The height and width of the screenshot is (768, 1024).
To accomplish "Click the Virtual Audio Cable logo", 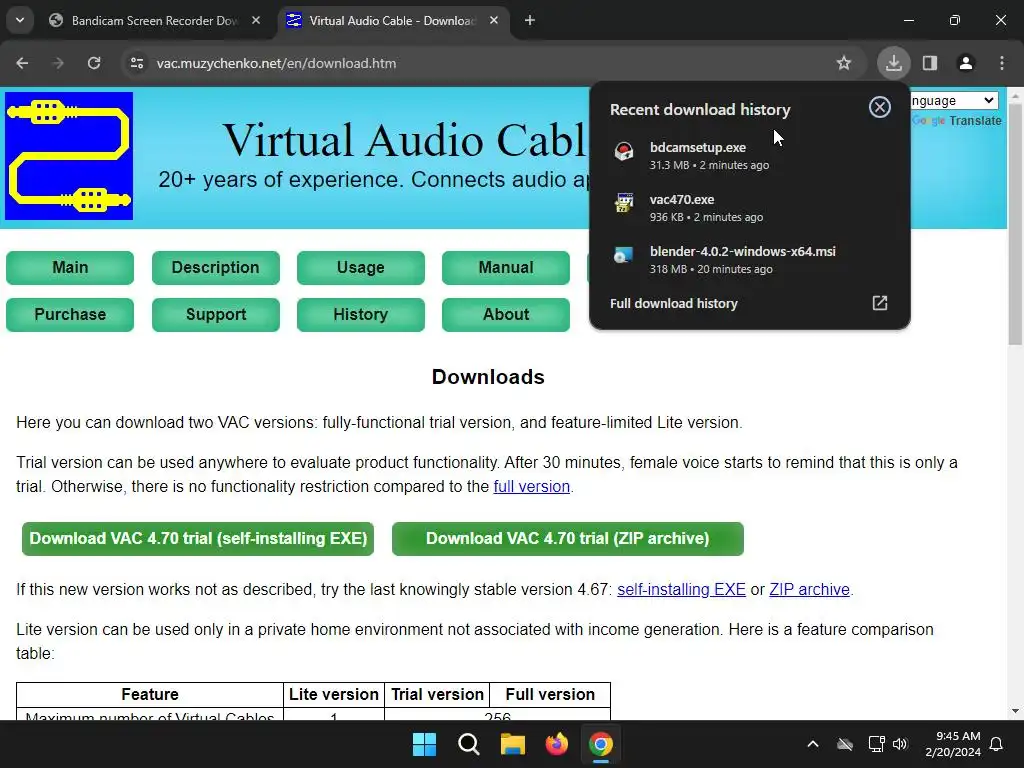I will (x=69, y=156).
